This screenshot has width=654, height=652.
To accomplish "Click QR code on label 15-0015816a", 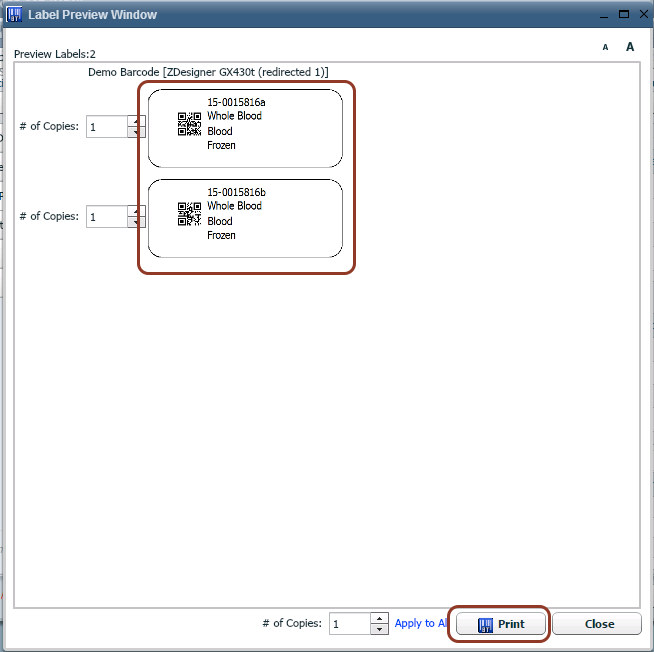I will tap(189, 124).
